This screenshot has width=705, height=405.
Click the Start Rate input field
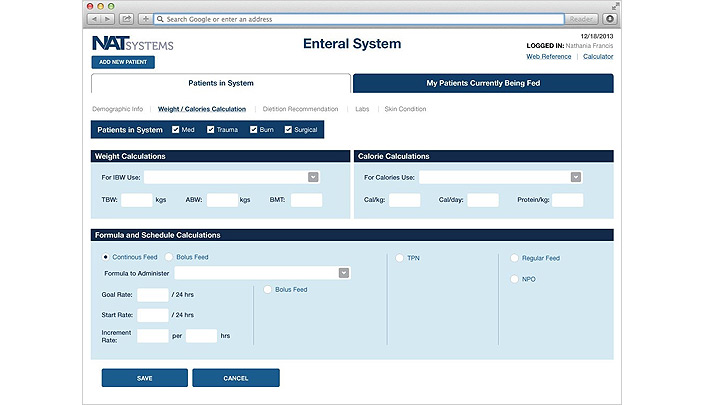coord(153,315)
